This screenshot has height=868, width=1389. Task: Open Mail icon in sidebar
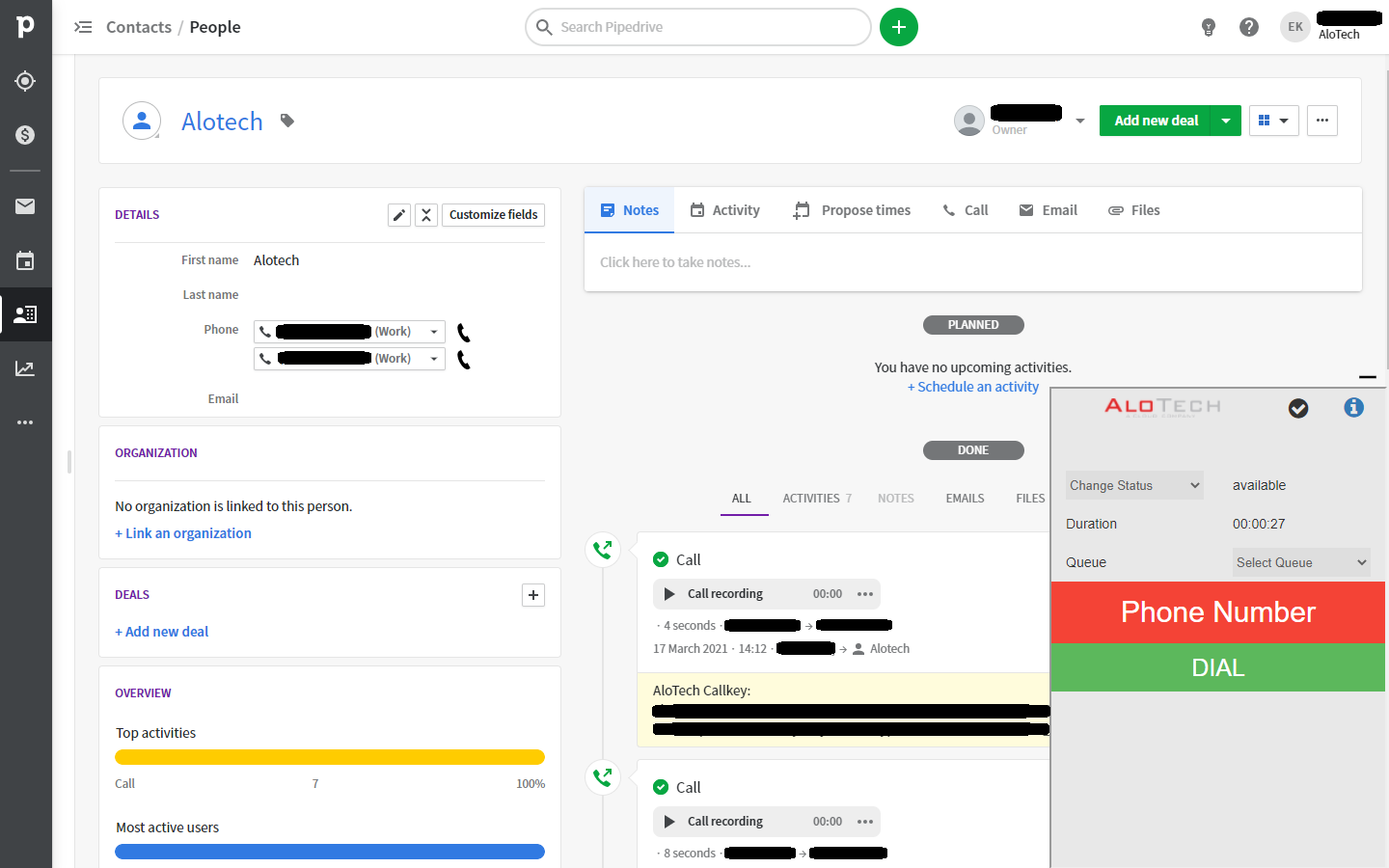point(26,206)
